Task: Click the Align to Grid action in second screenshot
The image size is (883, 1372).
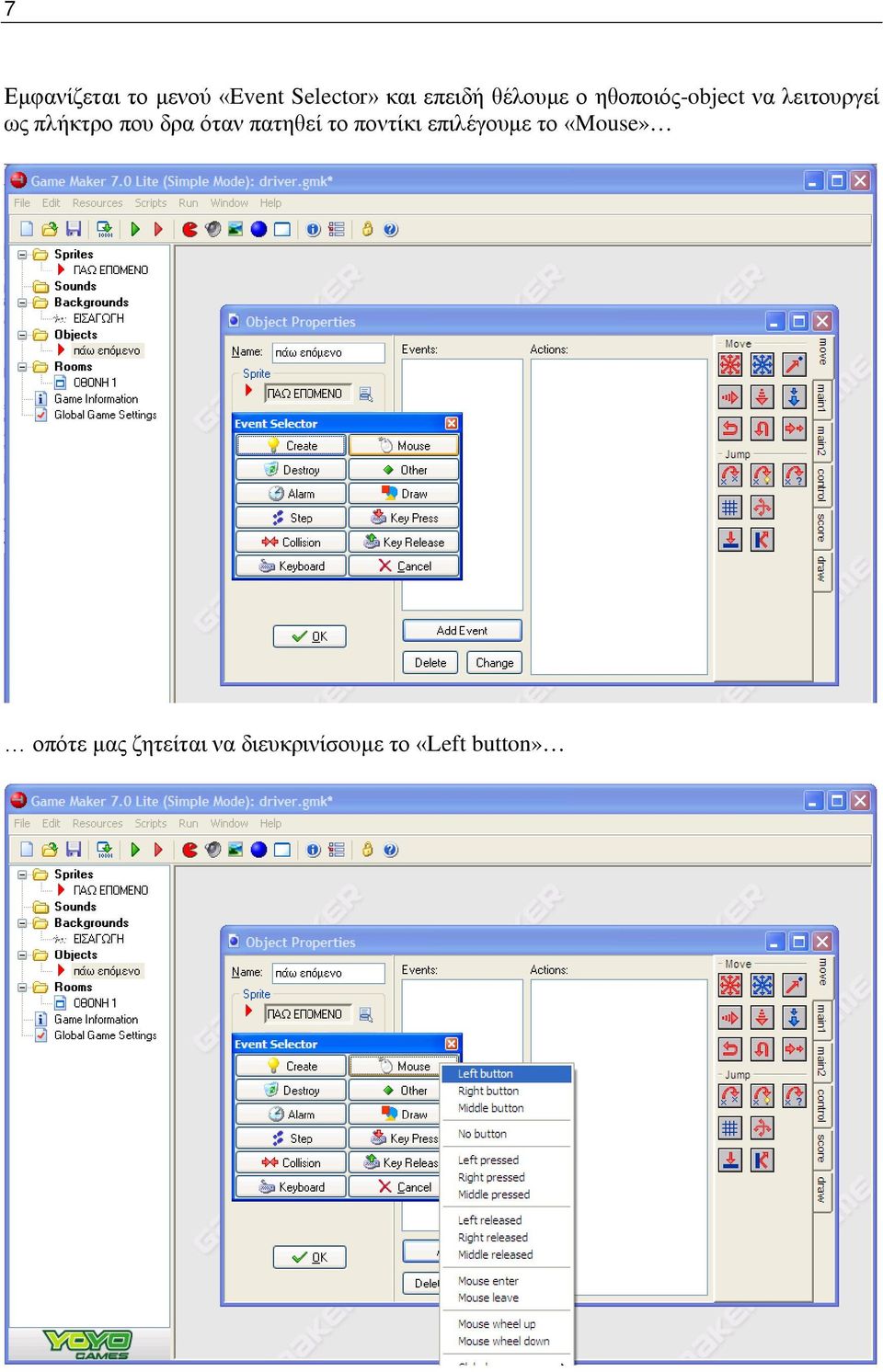Action: (x=730, y=1128)
